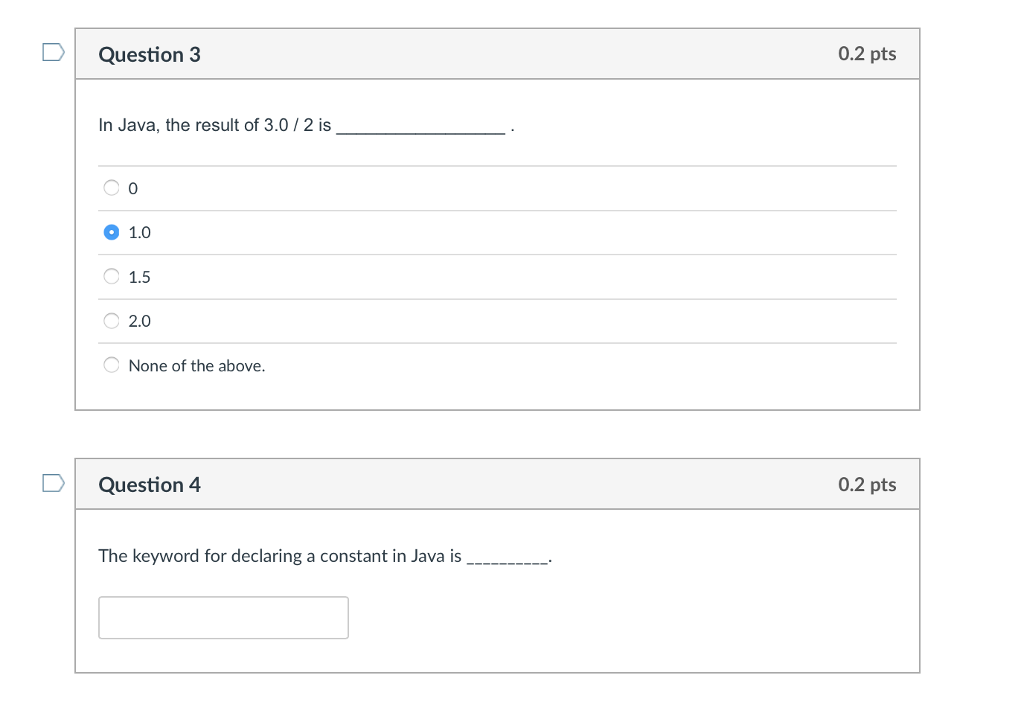The width and height of the screenshot is (1024, 713).
Task: Click the Question 3 title
Action: click(x=149, y=55)
